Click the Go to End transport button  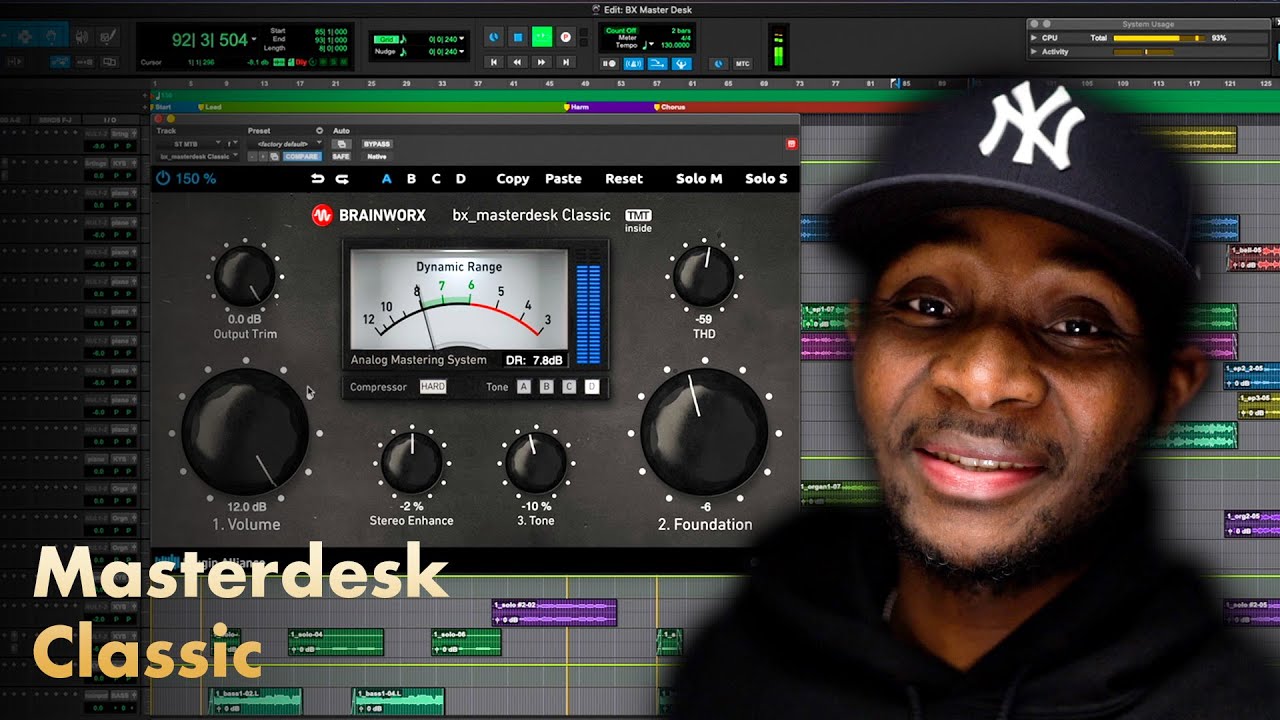pos(565,62)
